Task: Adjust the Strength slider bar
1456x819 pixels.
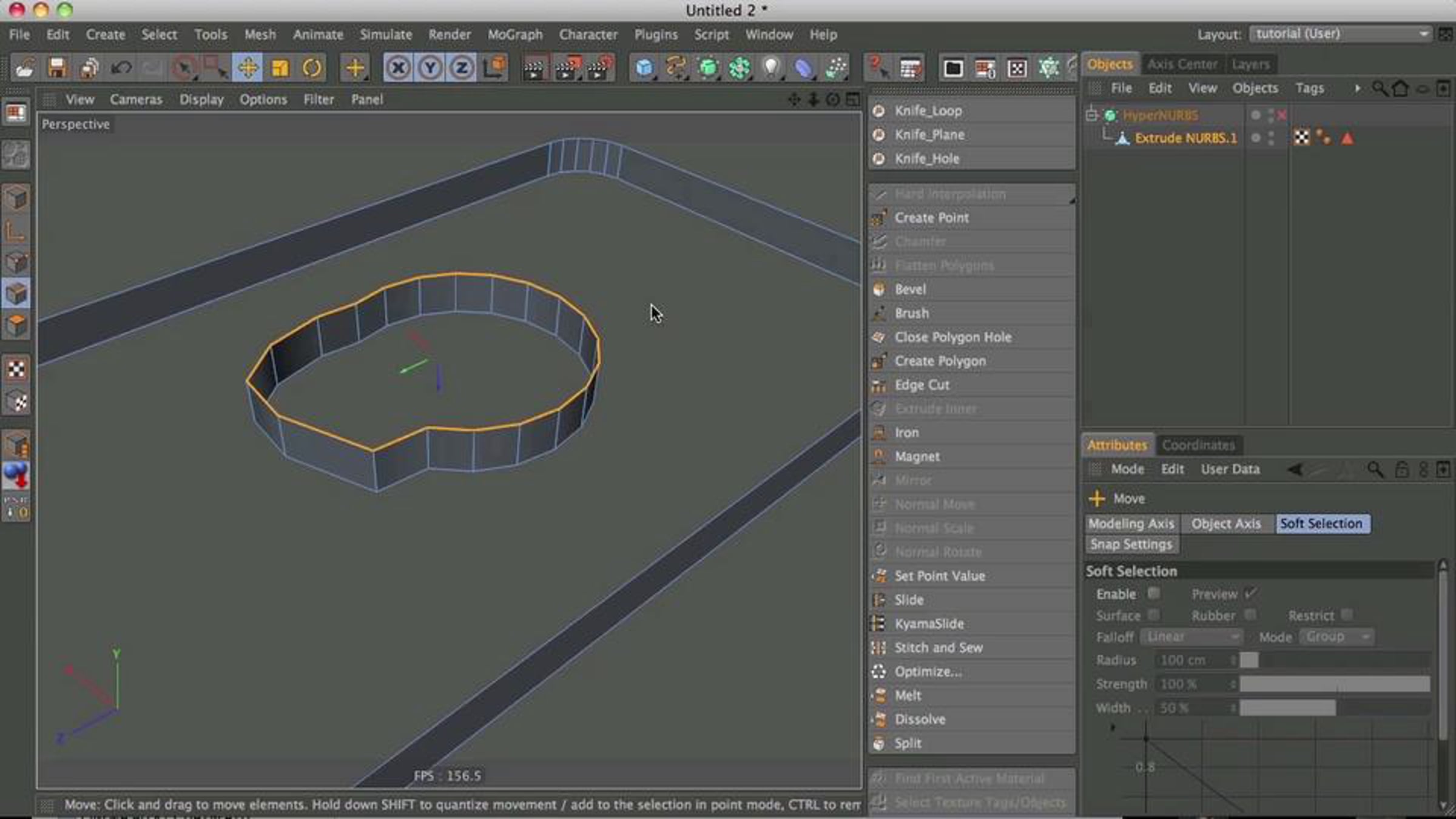Action: click(1335, 684)
